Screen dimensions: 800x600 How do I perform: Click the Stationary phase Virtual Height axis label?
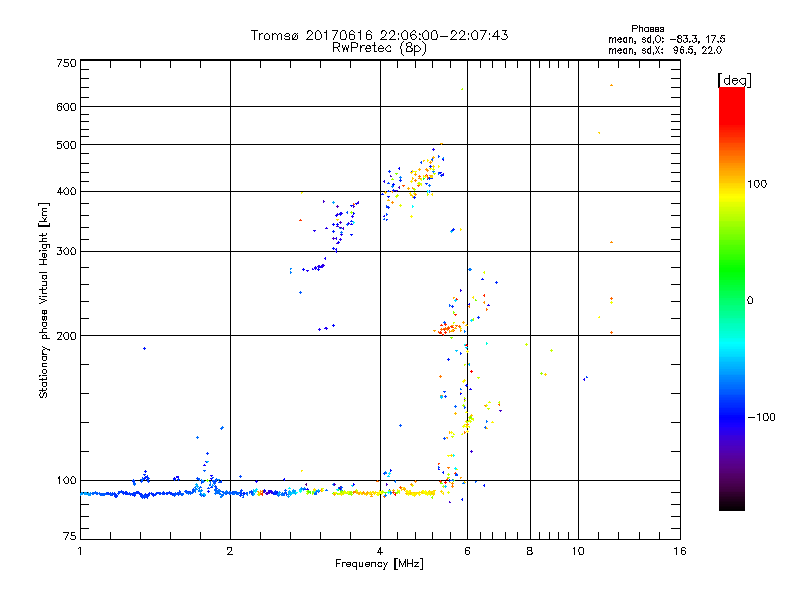pyautogui.click(x=44, y=300)
